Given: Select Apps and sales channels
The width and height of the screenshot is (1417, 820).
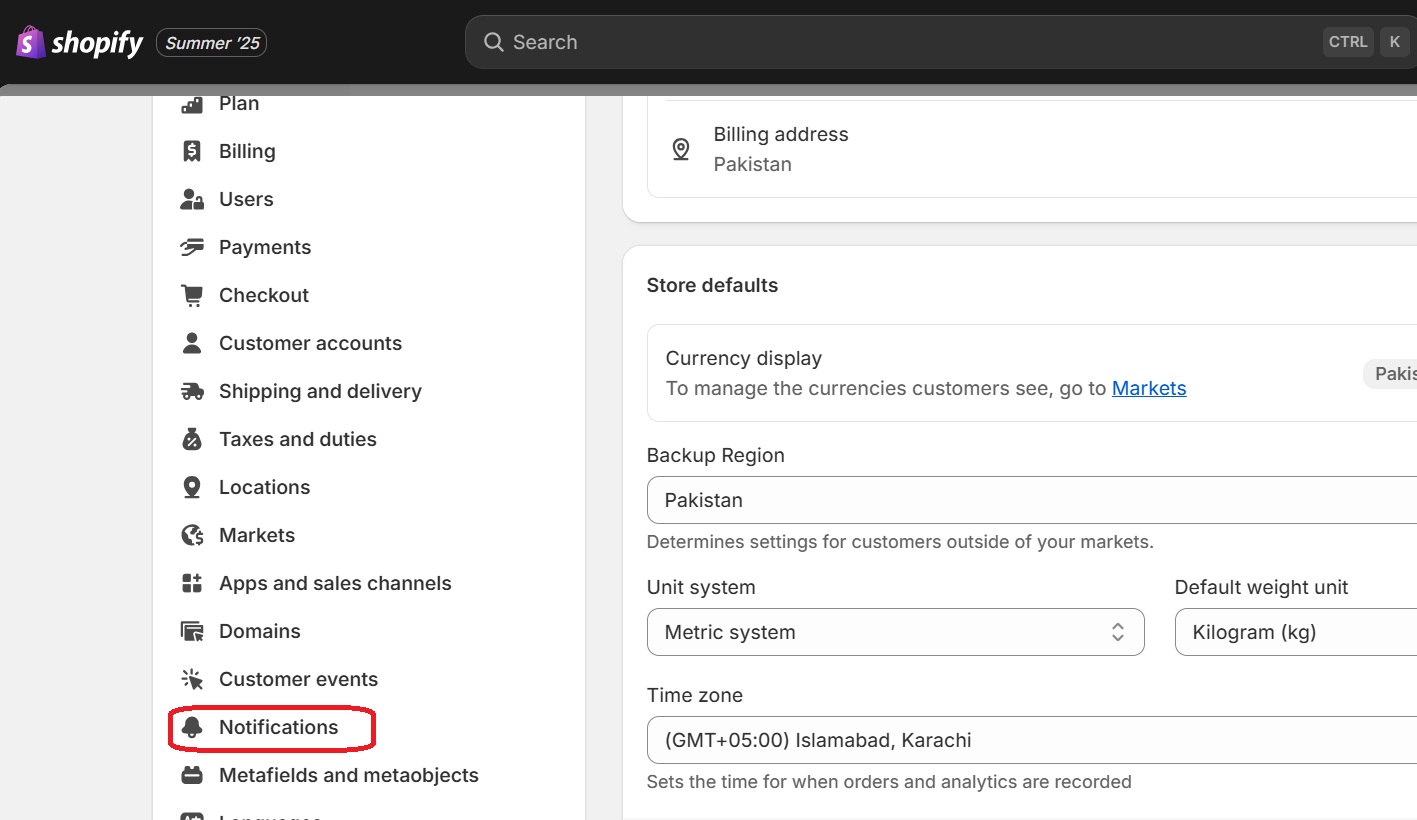Looking at the screenshot, I should tap(335, 583).
